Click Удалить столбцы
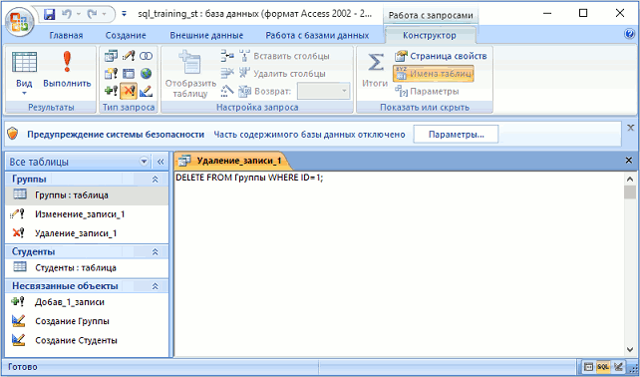 click(x=282, y=73)
